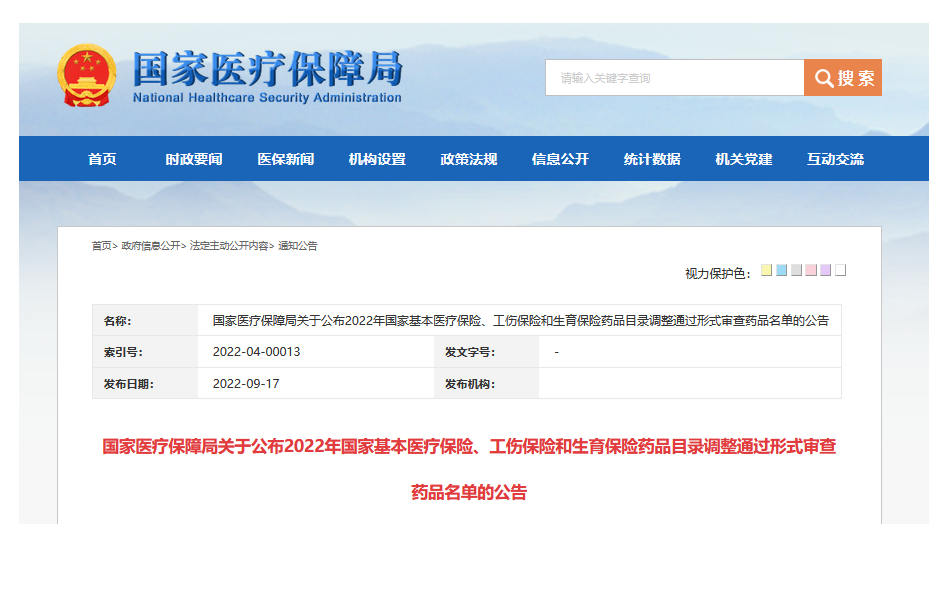The width and height of the screenshot is (947, 592).
Task: Pick the pink eye-protection color swatch
Action: point(811,270)
